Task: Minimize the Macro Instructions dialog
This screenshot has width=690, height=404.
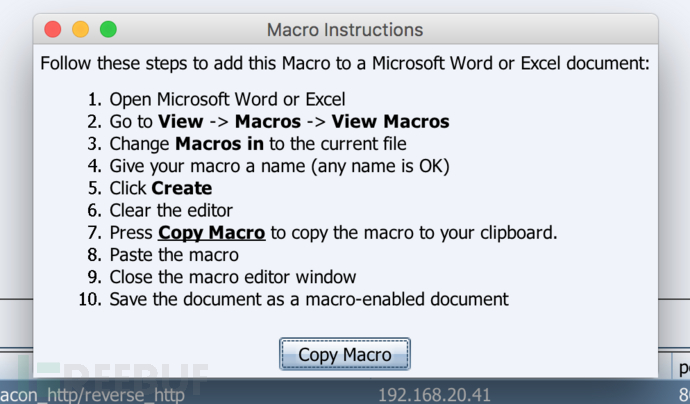Action: coord(81,29)
